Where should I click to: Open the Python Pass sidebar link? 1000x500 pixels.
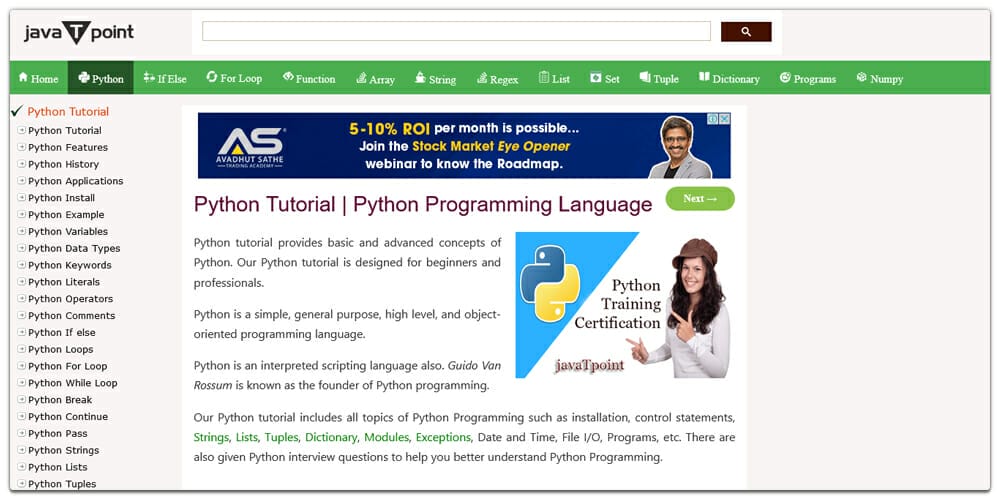tap(58, 434)
